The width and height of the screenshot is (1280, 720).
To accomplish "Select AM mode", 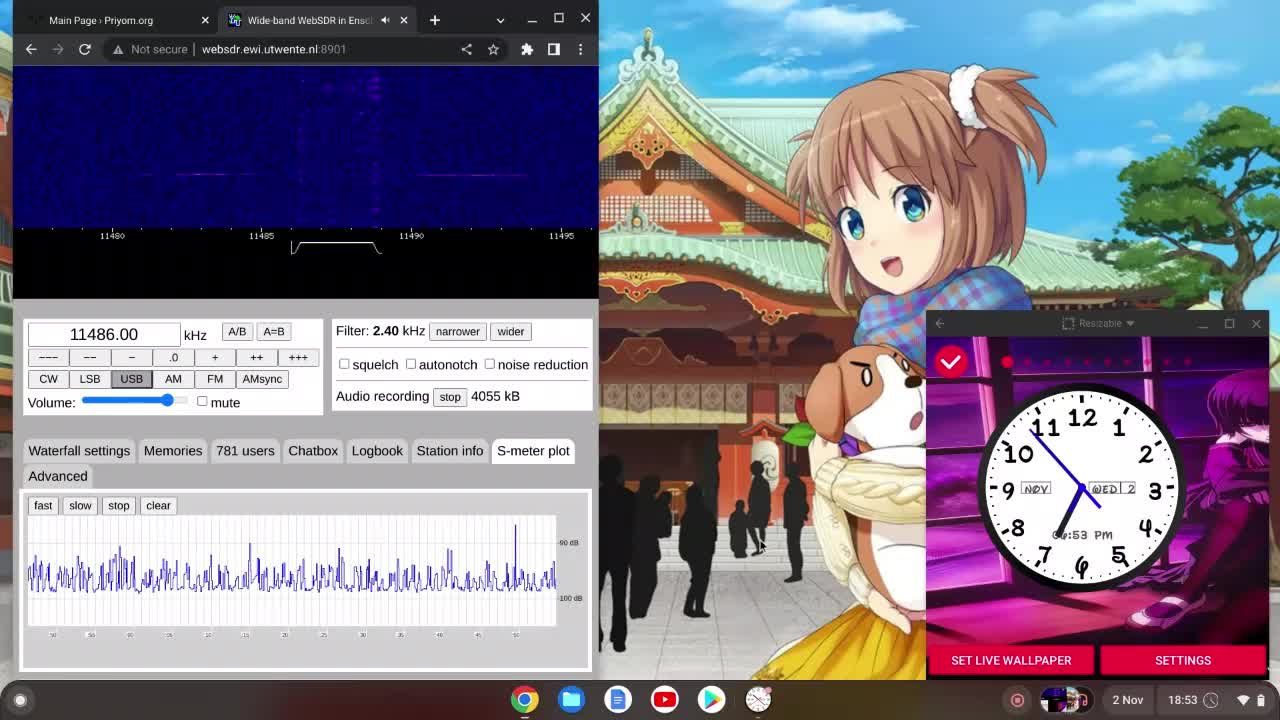I will (173, 379).
